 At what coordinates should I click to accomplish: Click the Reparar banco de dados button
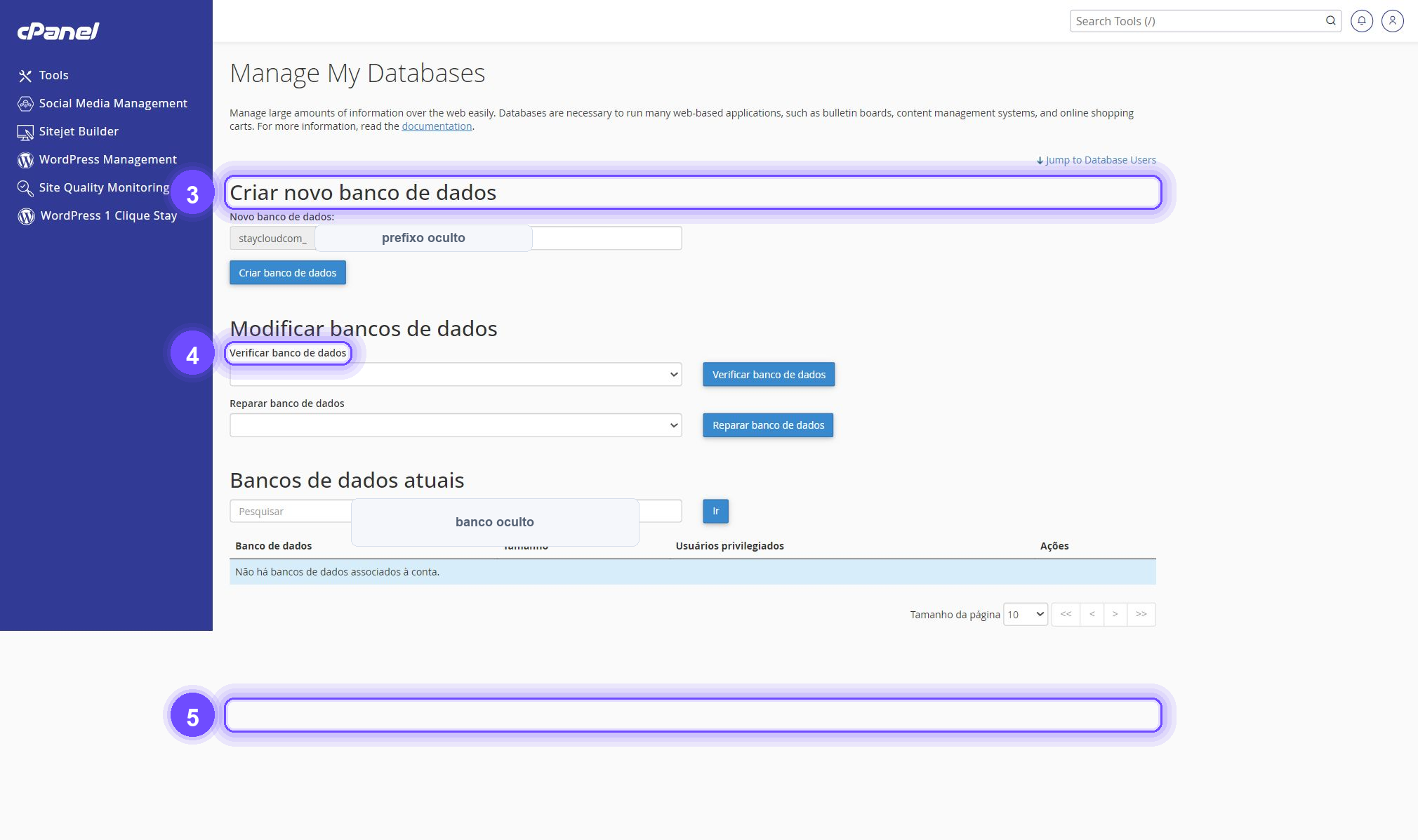768,425
